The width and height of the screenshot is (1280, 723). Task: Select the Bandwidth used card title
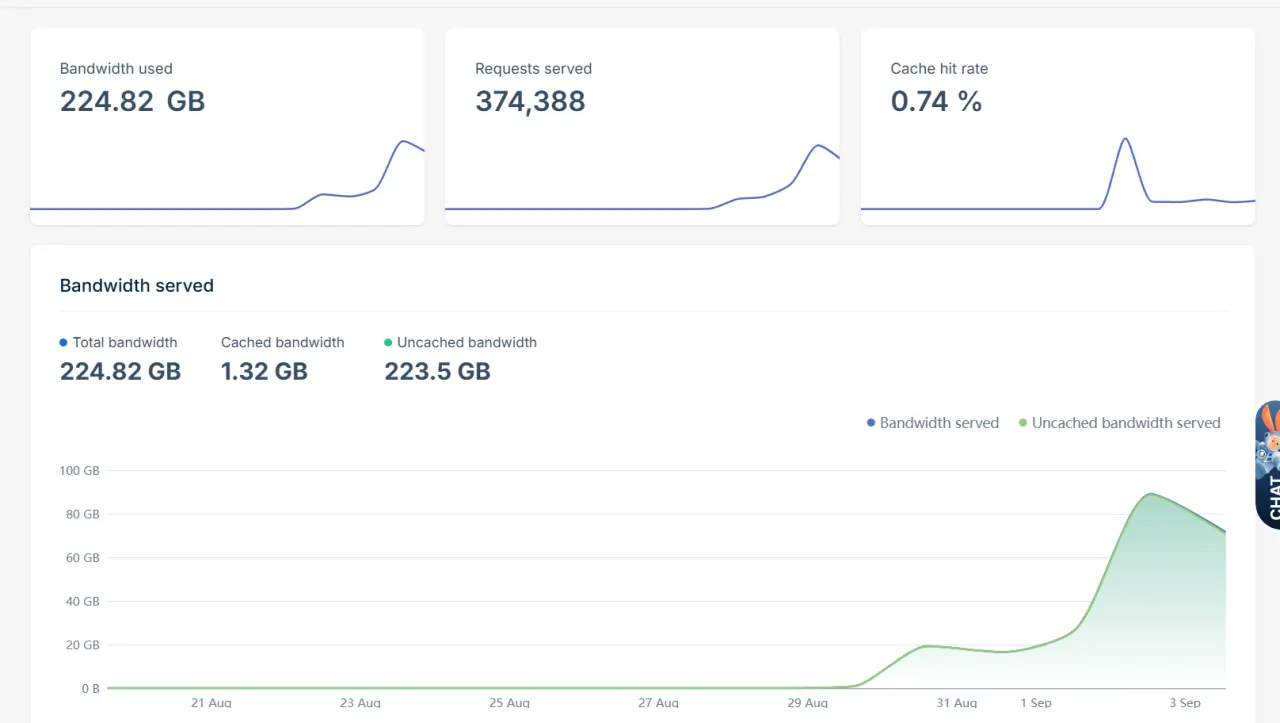116,69
